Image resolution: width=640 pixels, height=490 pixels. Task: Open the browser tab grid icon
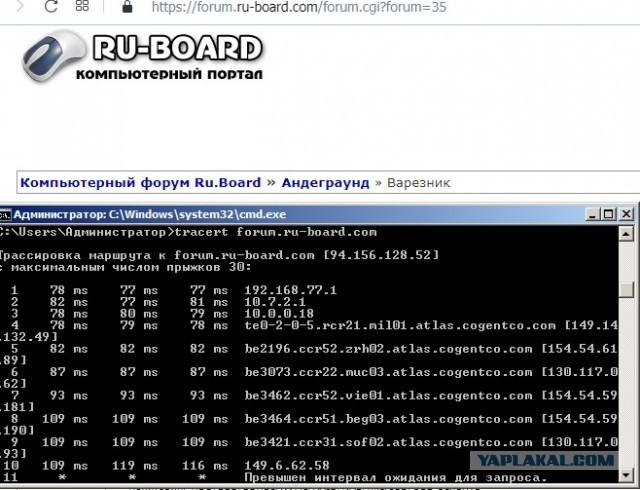[x=82, y=5]
